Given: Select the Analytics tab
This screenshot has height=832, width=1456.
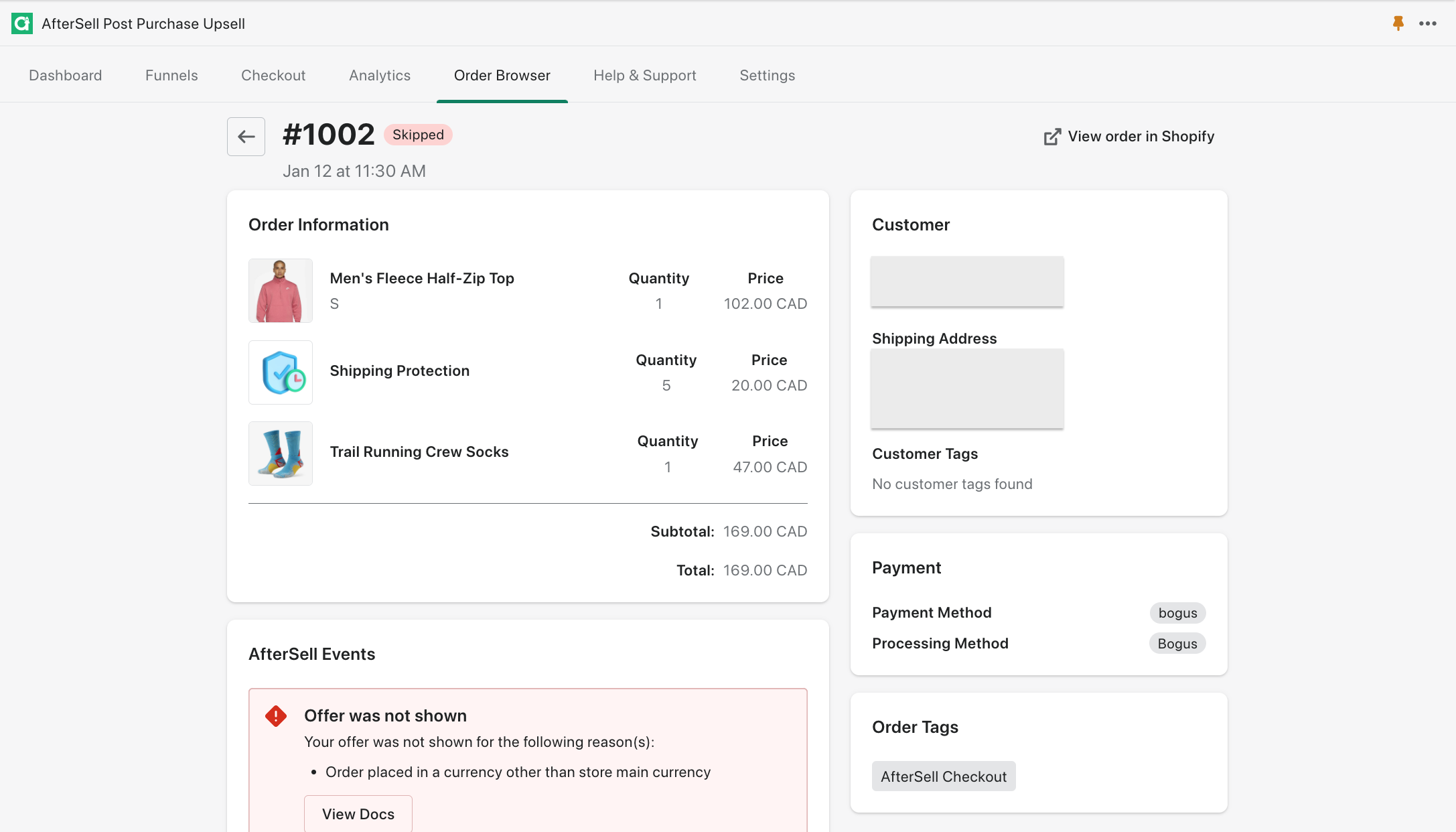Looking at the screenshot, I should [380, 76].
